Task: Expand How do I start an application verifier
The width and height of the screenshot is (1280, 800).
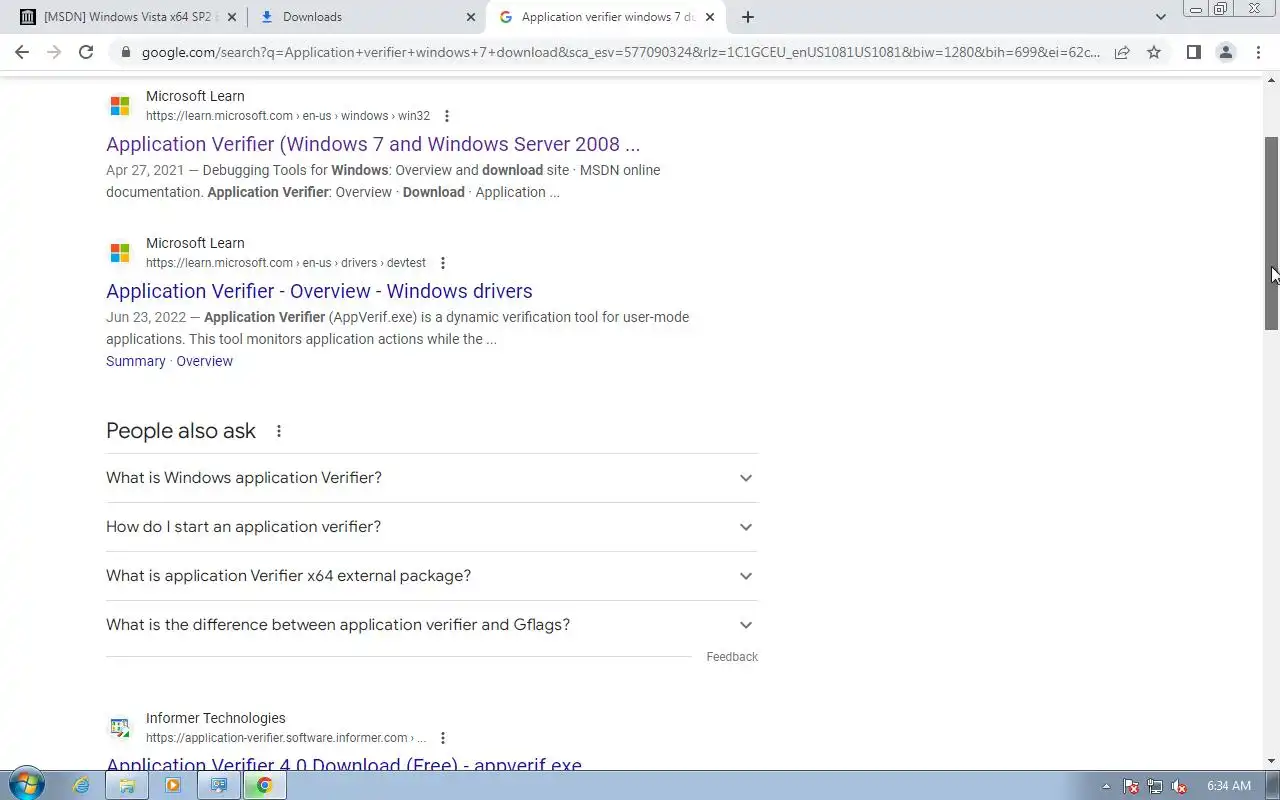Action: 432,527
